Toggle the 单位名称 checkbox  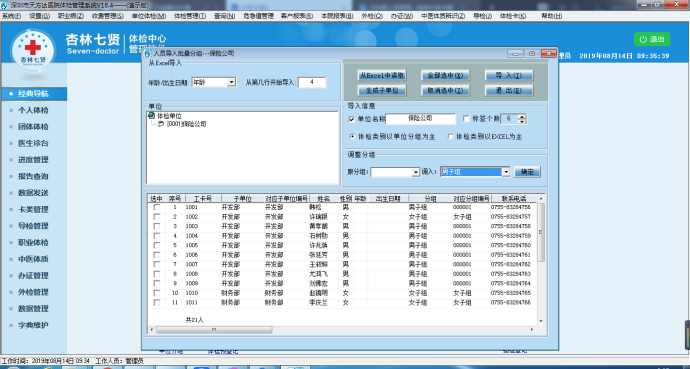coord(351,119)
